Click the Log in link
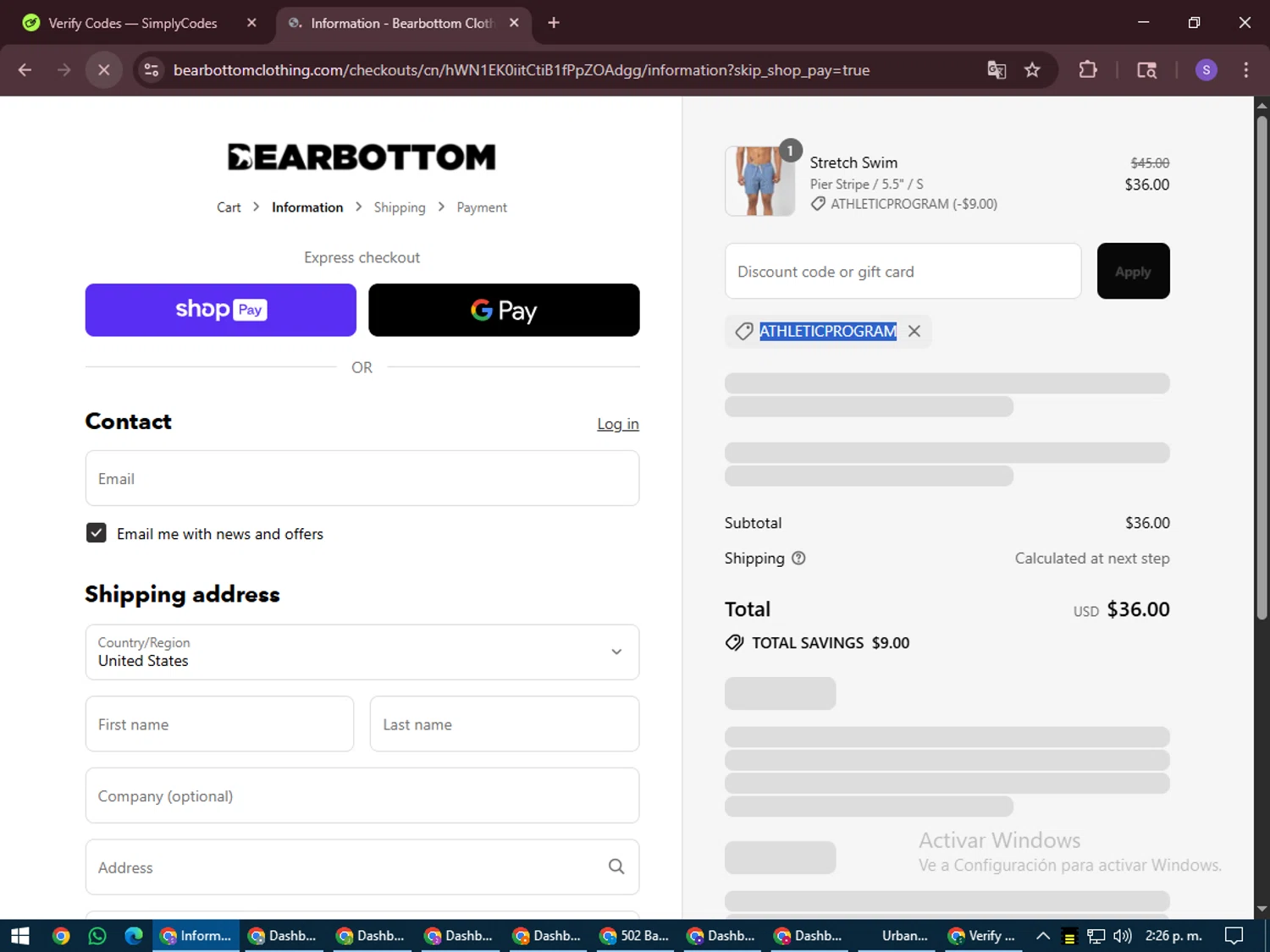The height and width of the screenshot is (952, 1270). 618,424
